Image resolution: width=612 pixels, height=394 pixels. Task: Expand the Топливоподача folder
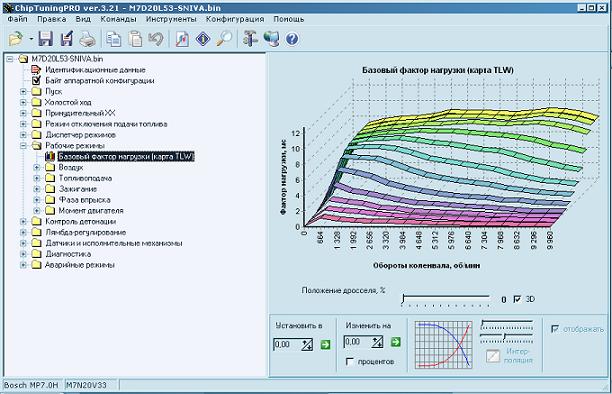(37, 178)
